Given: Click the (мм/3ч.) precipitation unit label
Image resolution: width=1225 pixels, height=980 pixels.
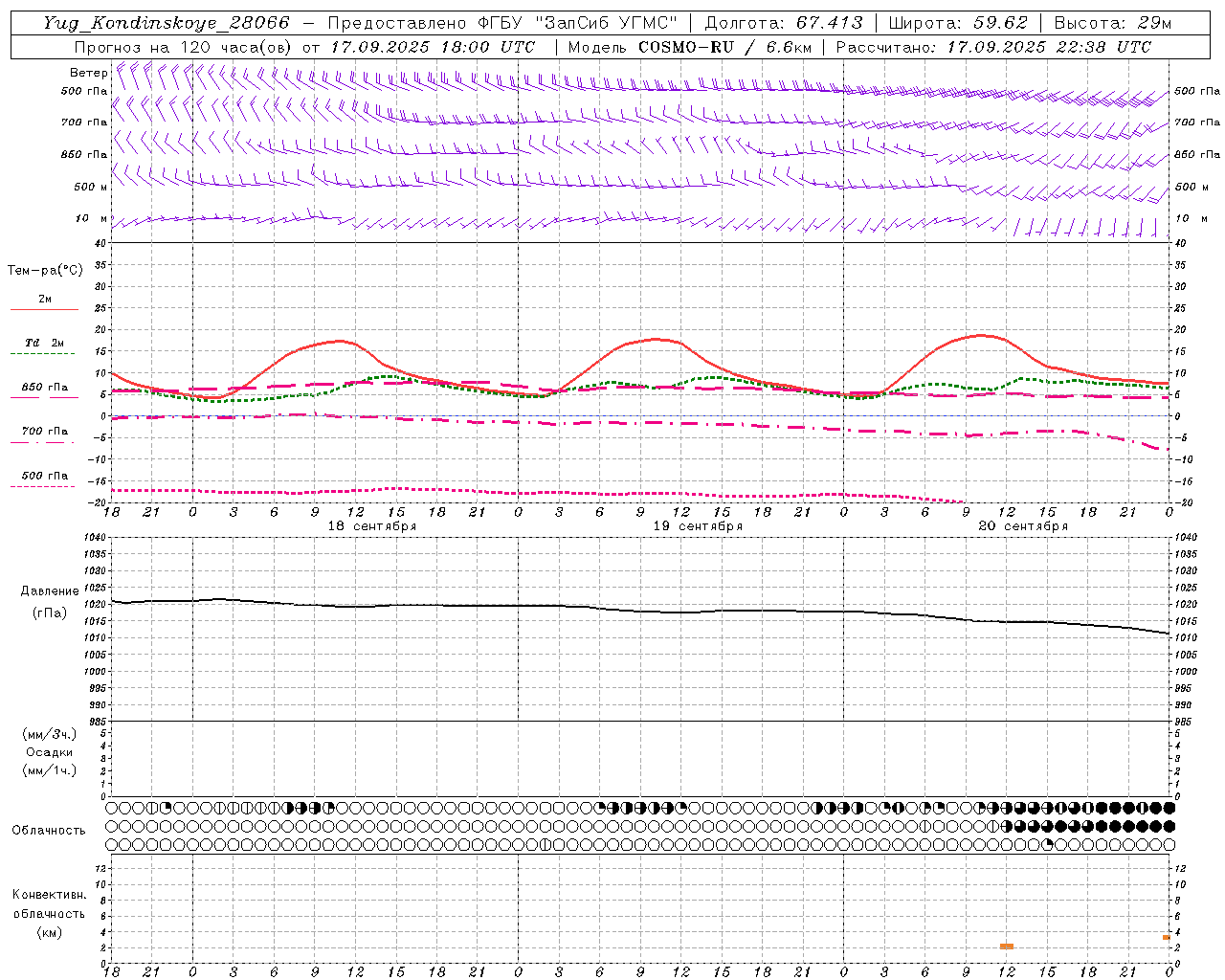Looking at the screenshot, I should (50, 734).
